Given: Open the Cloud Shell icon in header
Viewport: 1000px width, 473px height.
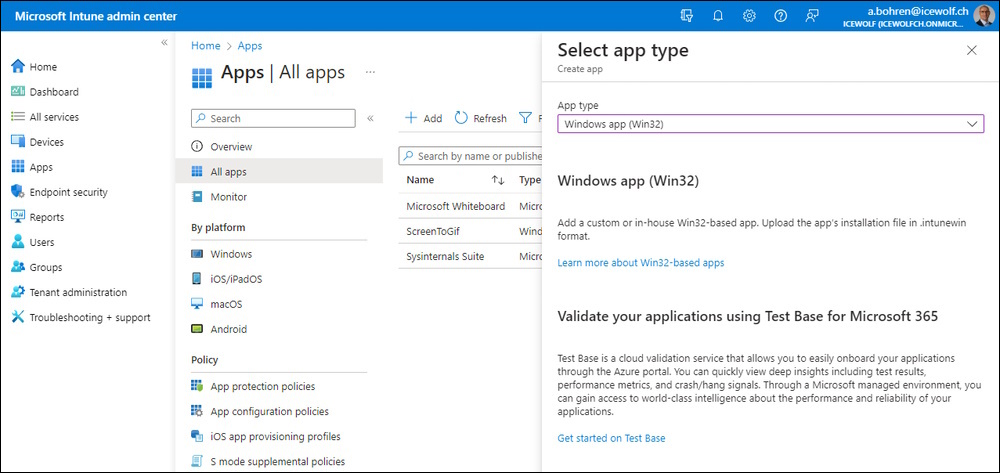Looking at the screenshot, I should 687,16.
